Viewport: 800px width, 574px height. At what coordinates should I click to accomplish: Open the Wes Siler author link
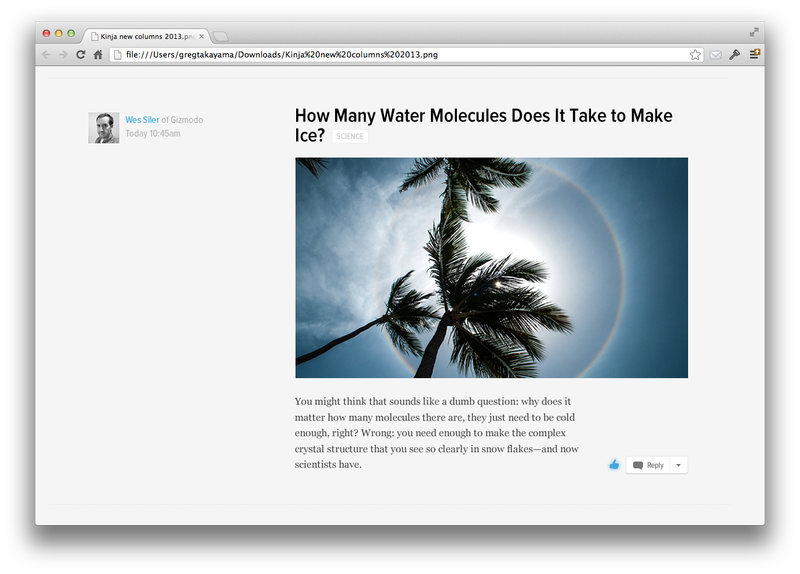click(142, 120)
